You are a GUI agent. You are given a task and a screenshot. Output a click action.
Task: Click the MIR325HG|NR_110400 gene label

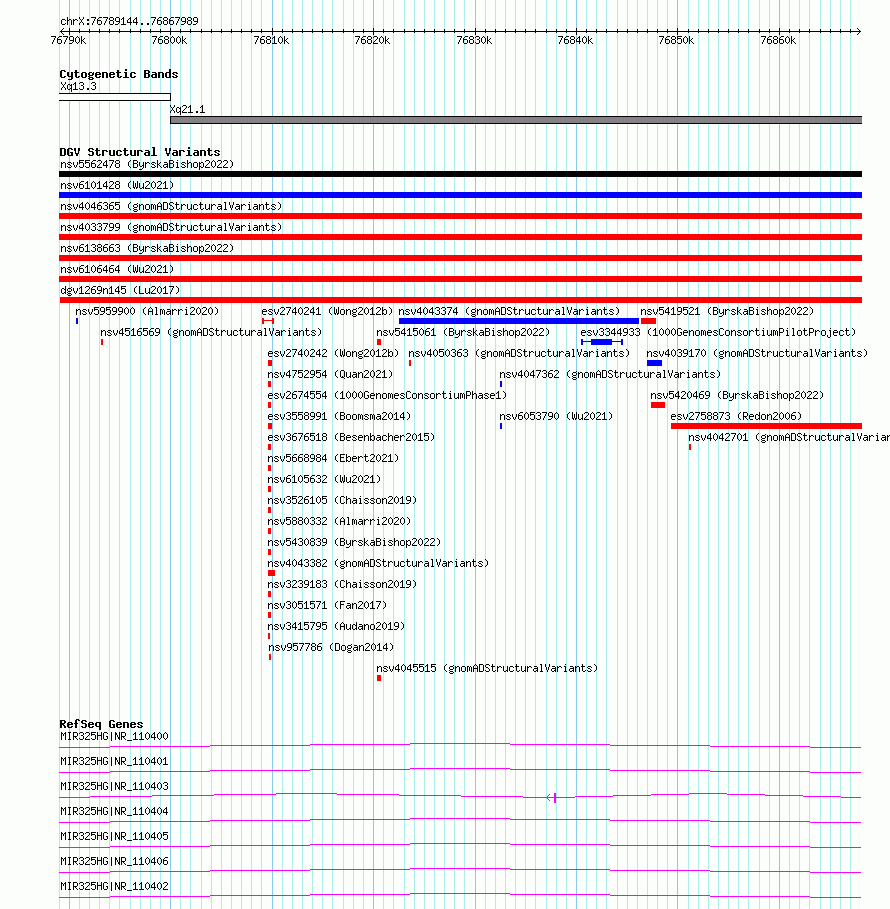click(114, 736)
